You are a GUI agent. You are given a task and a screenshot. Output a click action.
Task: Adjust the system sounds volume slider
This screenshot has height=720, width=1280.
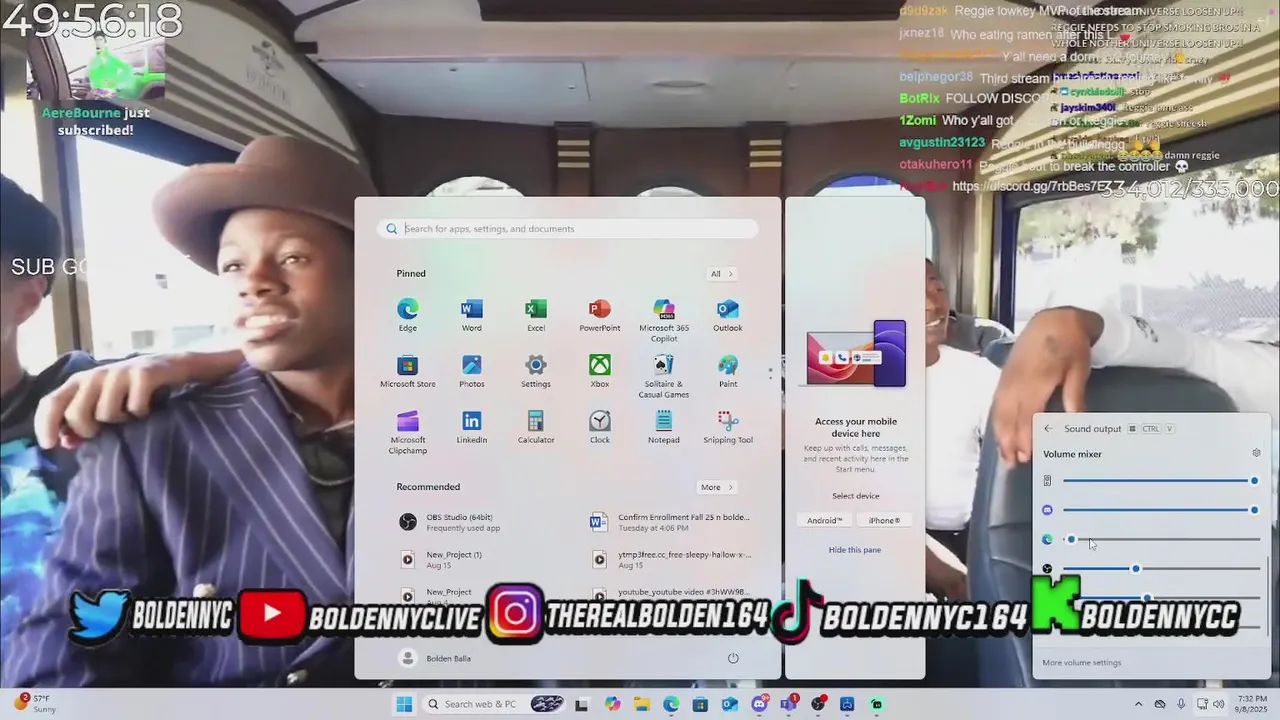(1160, 481)
